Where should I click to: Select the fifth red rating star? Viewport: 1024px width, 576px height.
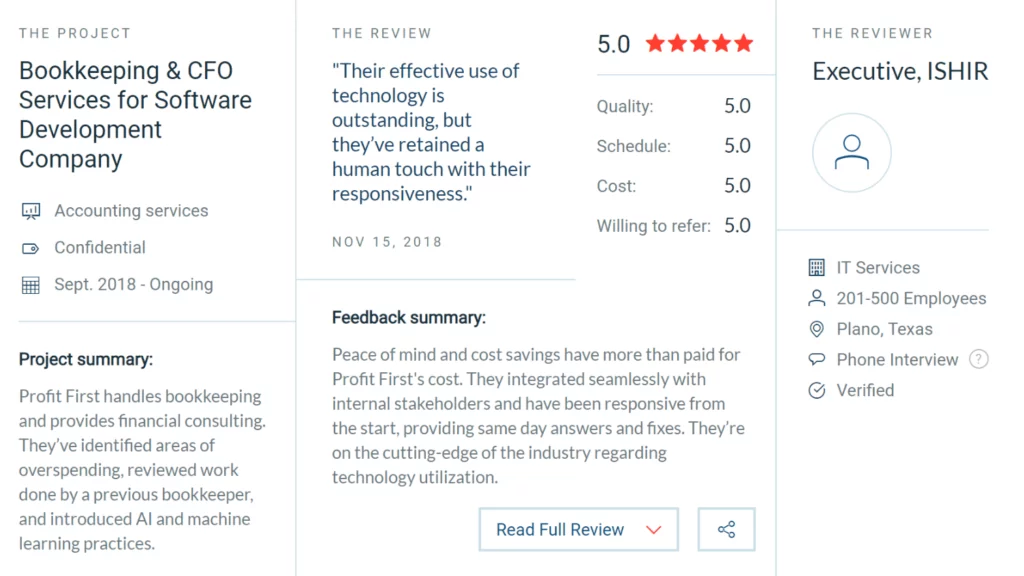pyautogui.click(x=743, y=43)
